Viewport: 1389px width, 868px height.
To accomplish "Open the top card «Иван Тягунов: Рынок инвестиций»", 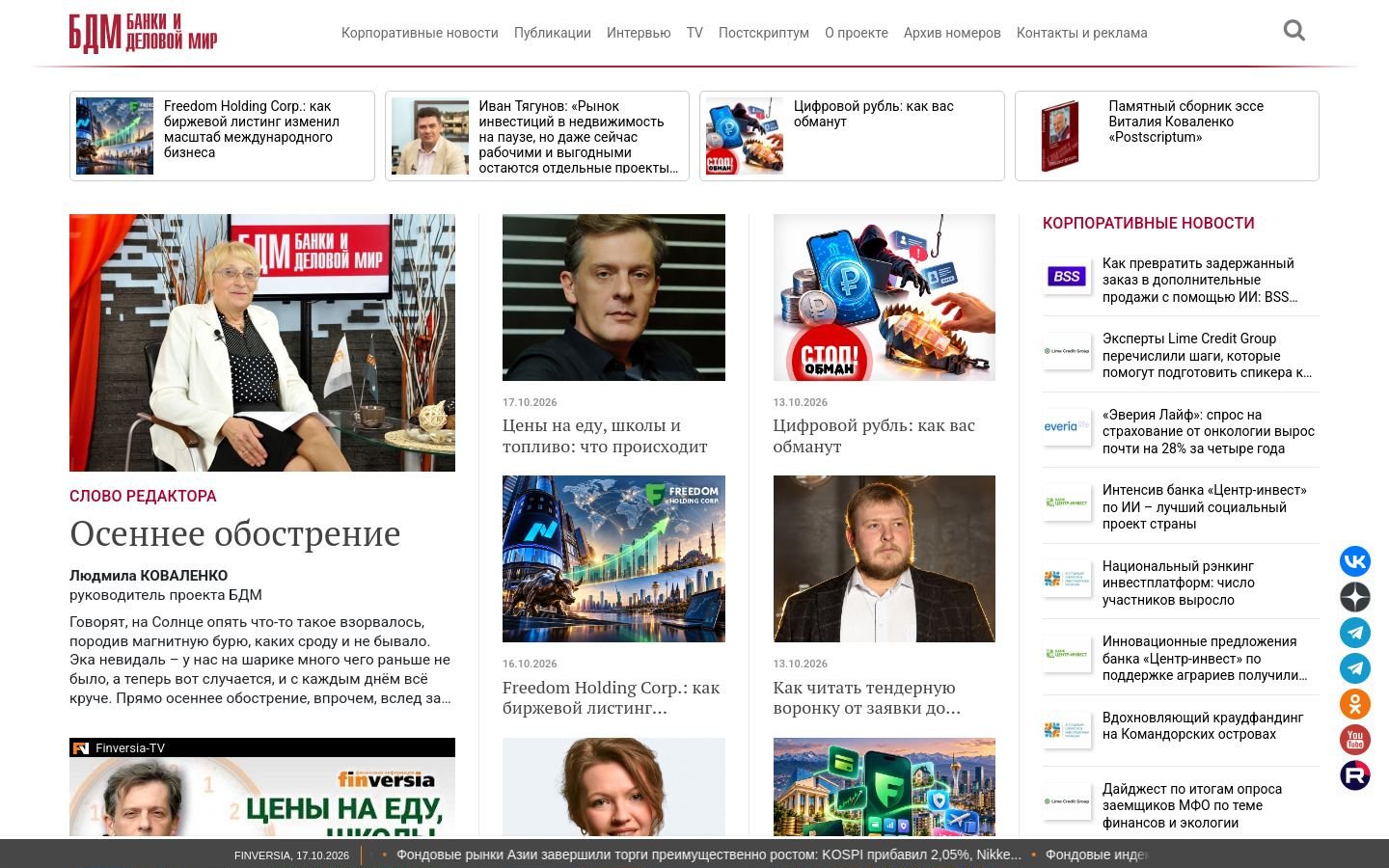I will click(x=537, y=136).
